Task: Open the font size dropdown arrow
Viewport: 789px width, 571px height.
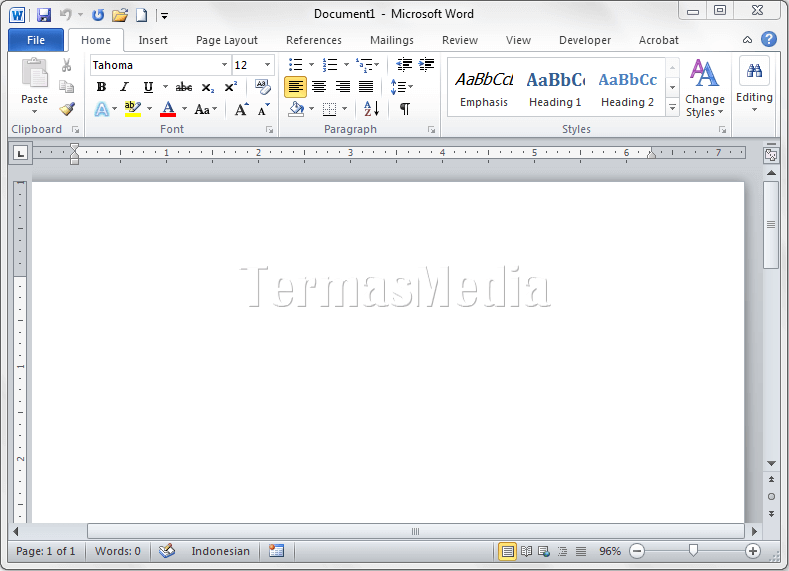Action: point(268,65)
